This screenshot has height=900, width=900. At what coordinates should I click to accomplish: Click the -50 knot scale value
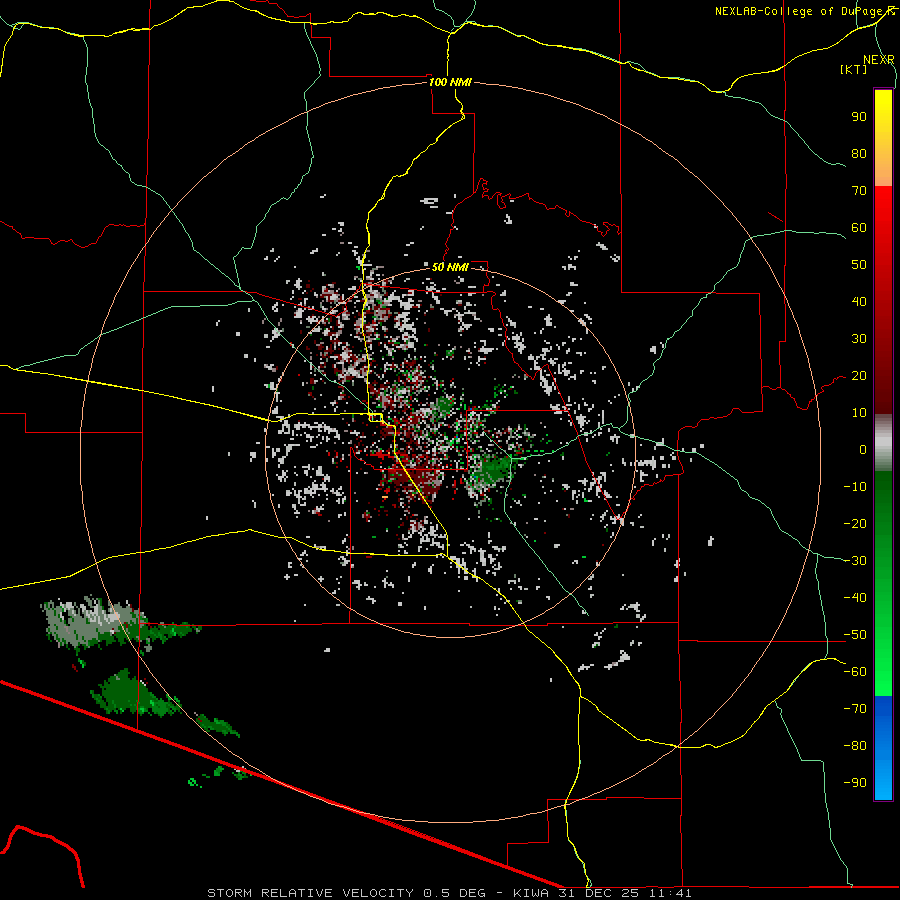855,635
